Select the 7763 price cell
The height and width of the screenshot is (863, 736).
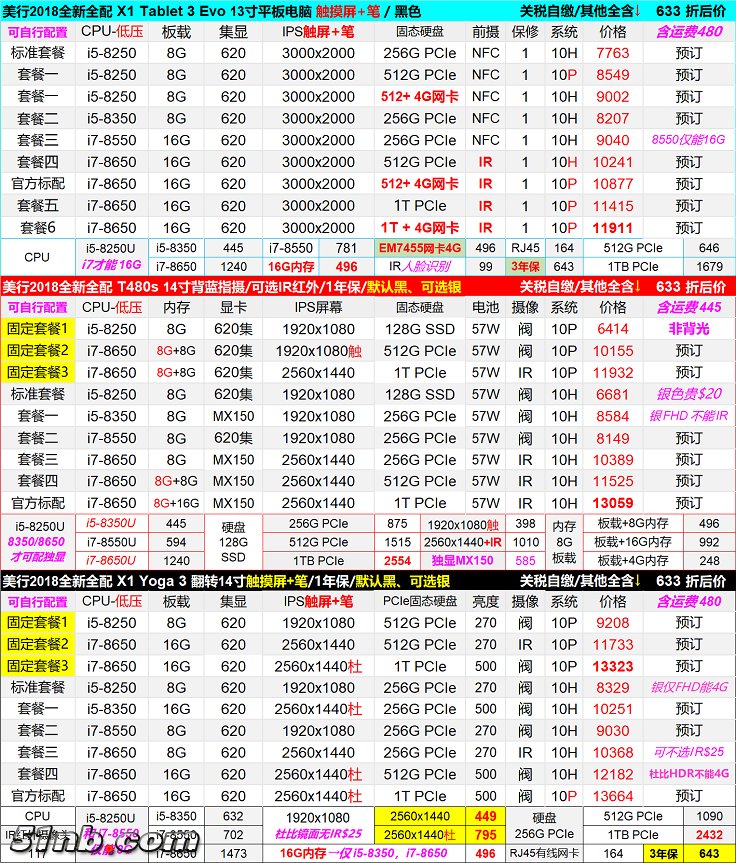(613, 53)
